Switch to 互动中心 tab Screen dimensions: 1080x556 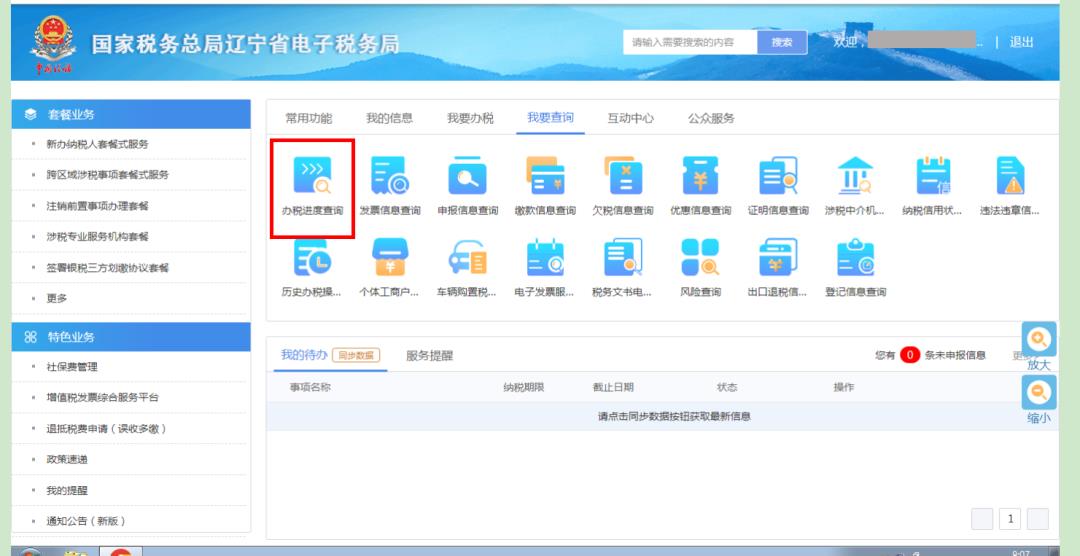point(630,118)
